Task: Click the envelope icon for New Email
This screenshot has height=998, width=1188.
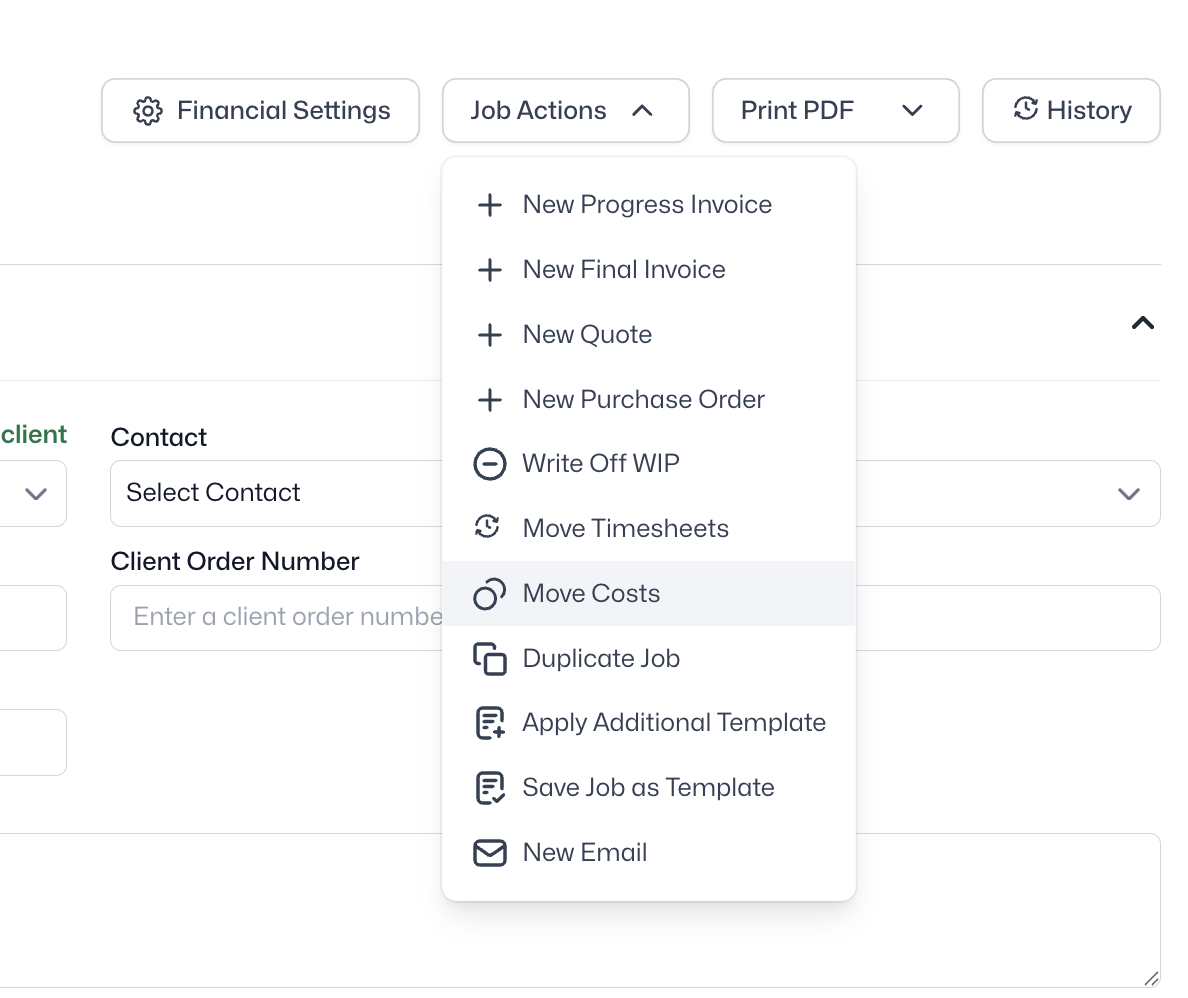Action: pos(489,853)
